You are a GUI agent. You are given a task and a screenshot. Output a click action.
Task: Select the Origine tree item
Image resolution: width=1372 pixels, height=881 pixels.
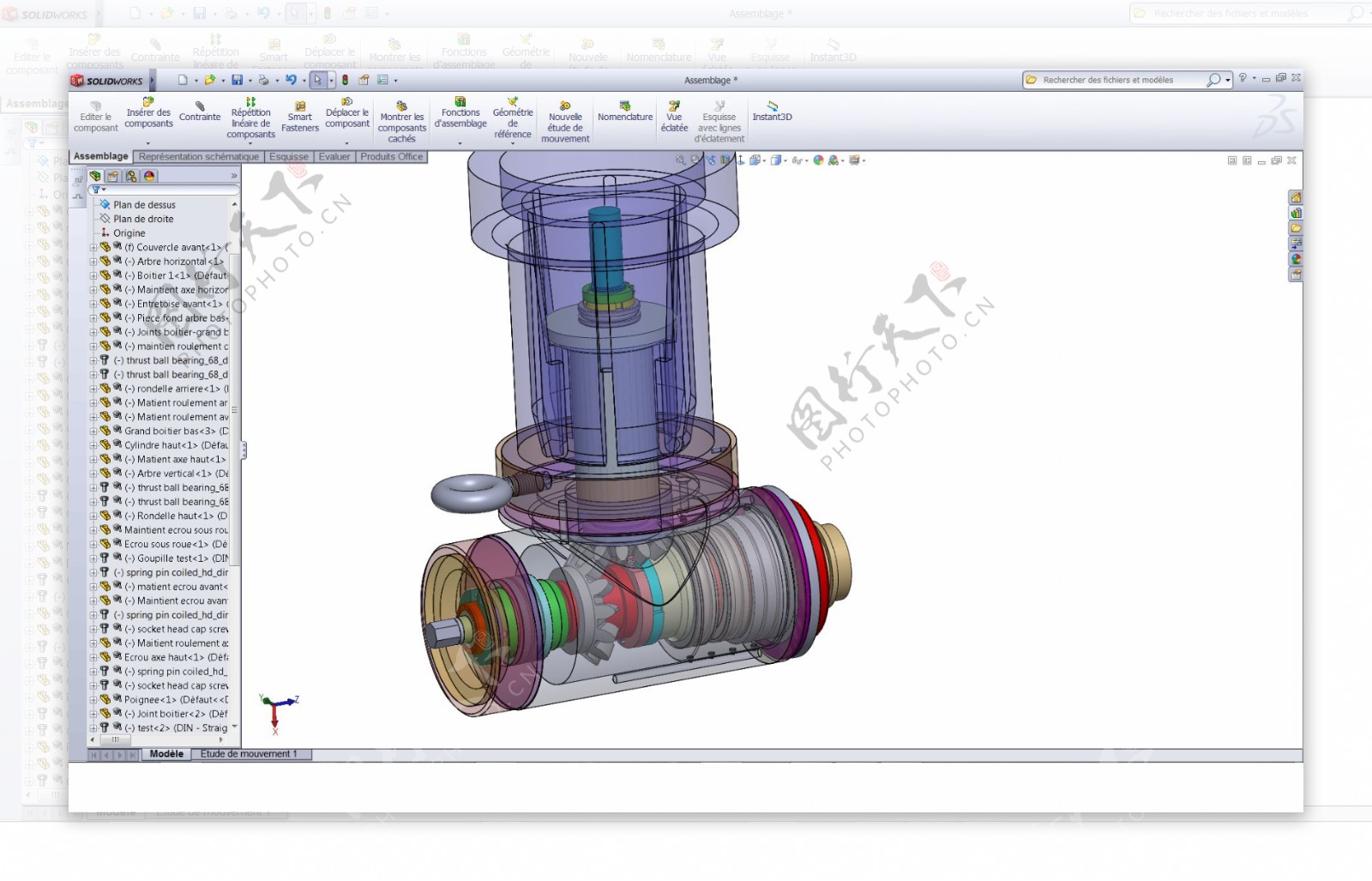(129, 233)
